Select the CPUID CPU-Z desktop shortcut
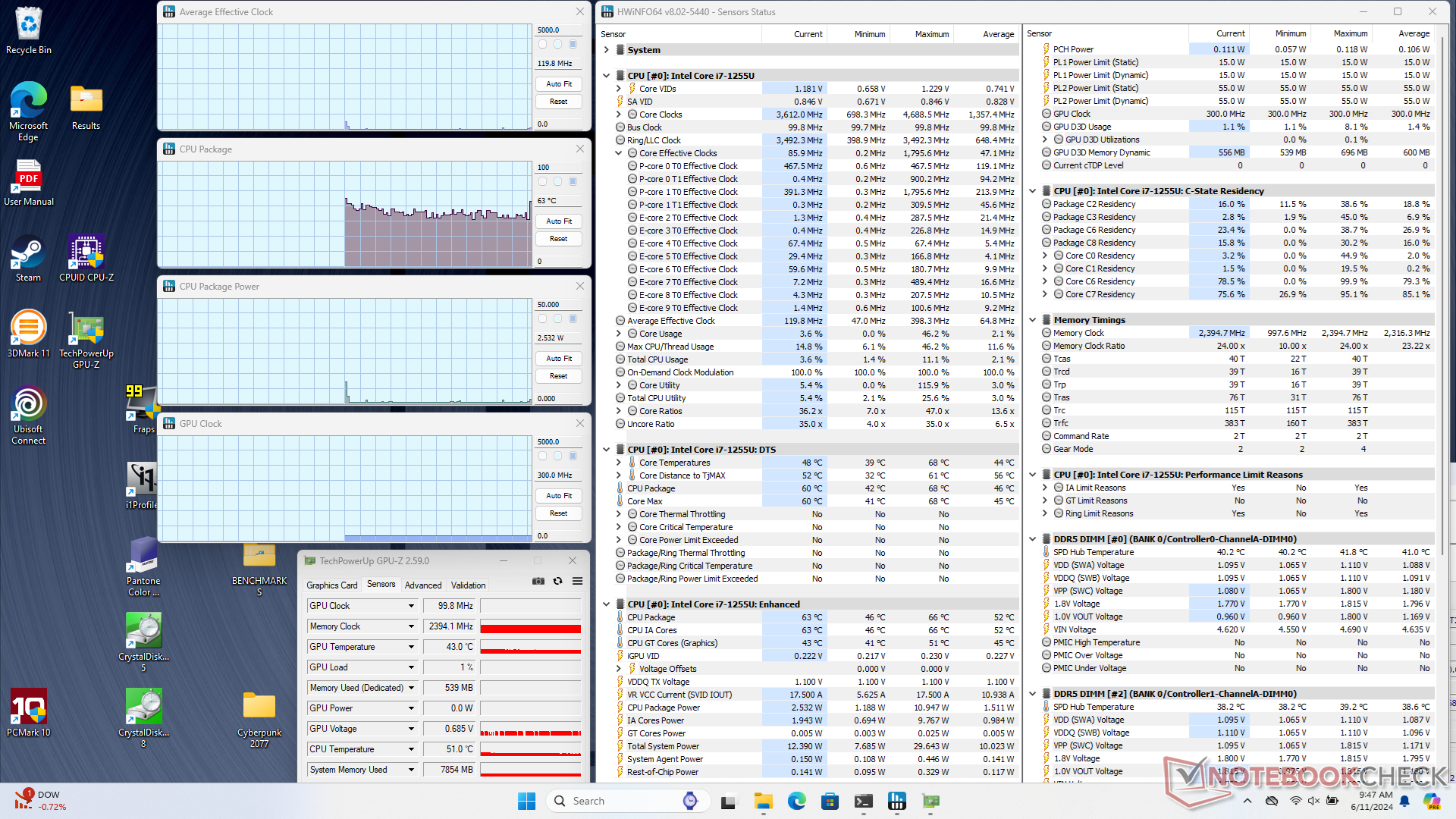This screenshot has height=819, width=1456. (x=86, y=258)
